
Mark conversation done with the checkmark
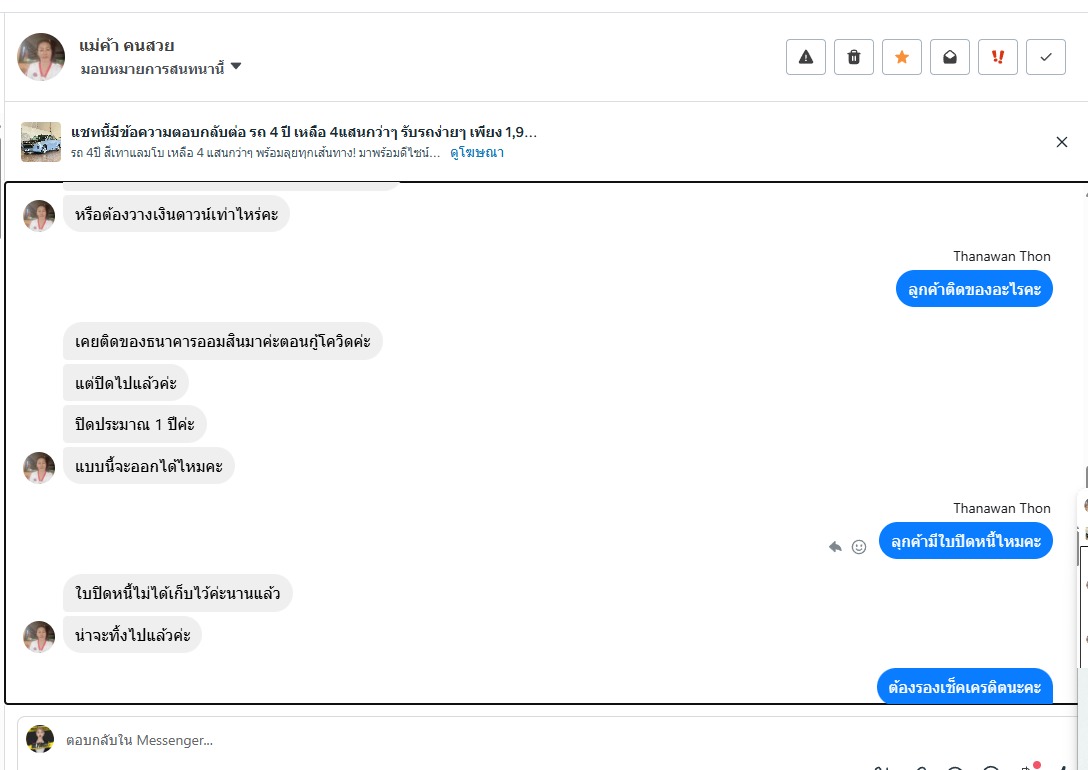pyautogui.click(x=1046, y=57)
